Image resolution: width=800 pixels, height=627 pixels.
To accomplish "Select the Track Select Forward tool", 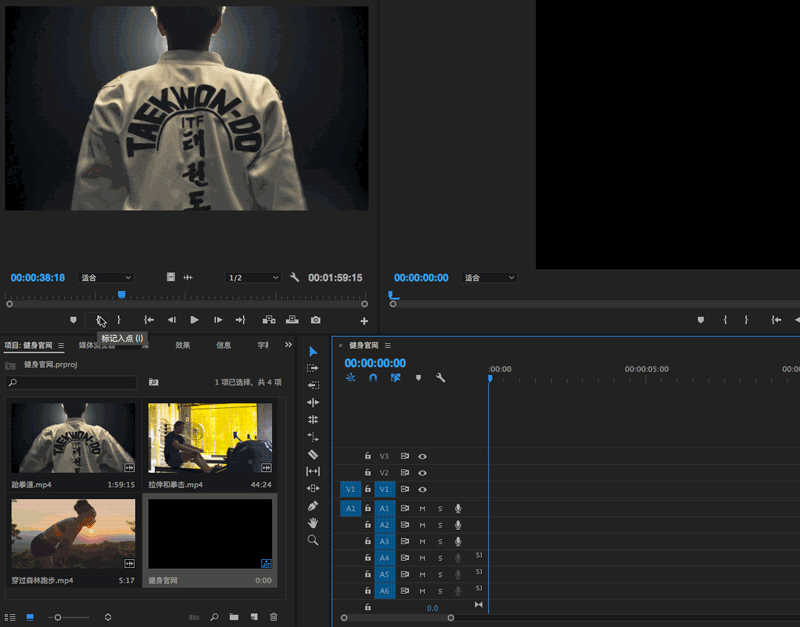I will click(x=313, y=368).
